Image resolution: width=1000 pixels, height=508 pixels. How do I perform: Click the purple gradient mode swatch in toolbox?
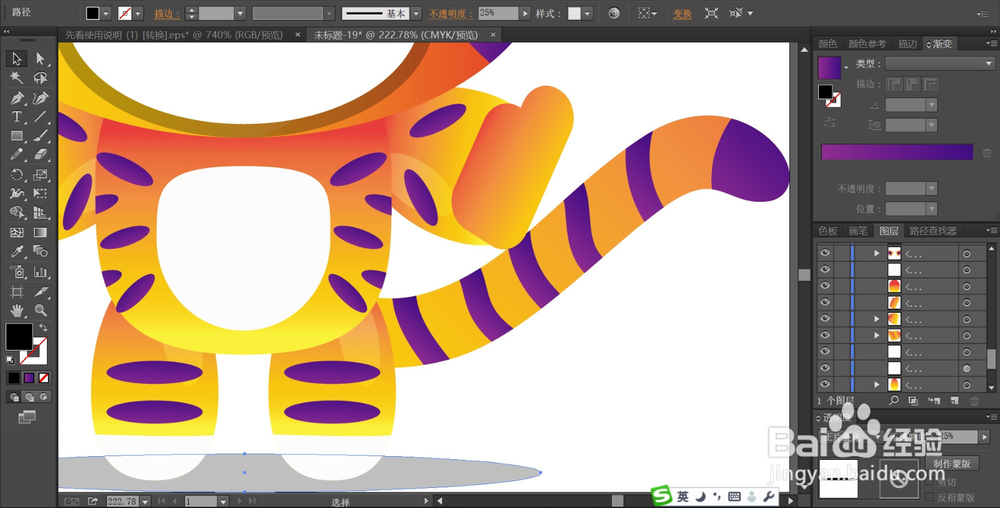(x=29, y=378)
